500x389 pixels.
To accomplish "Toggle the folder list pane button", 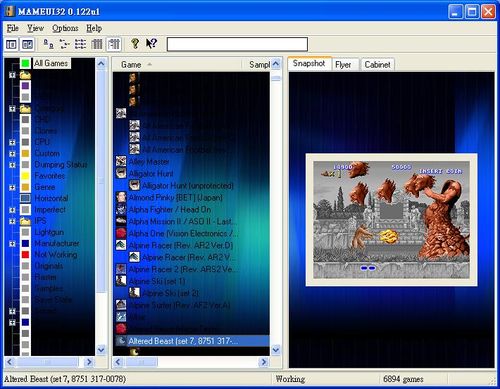I will click(11, 44).
